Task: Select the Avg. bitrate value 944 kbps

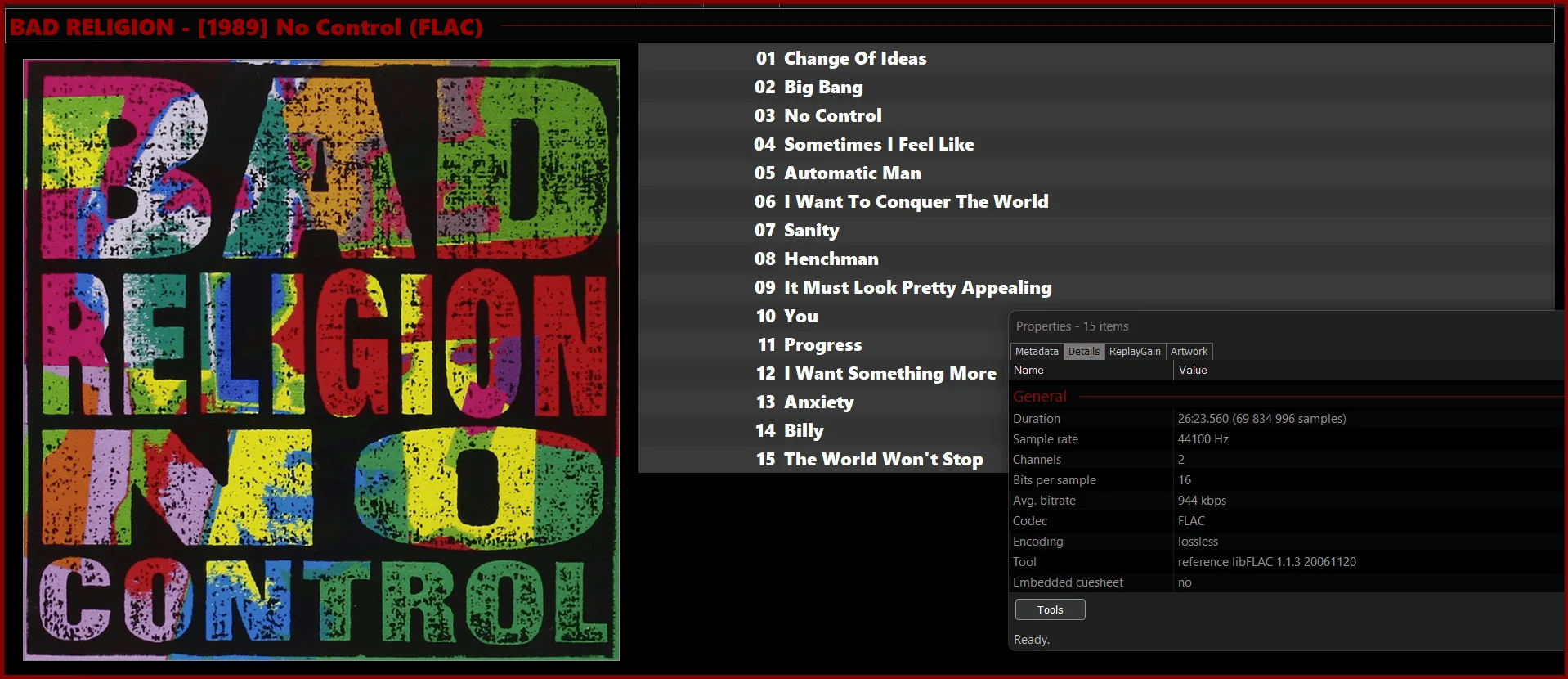Action: [1202, 501]
